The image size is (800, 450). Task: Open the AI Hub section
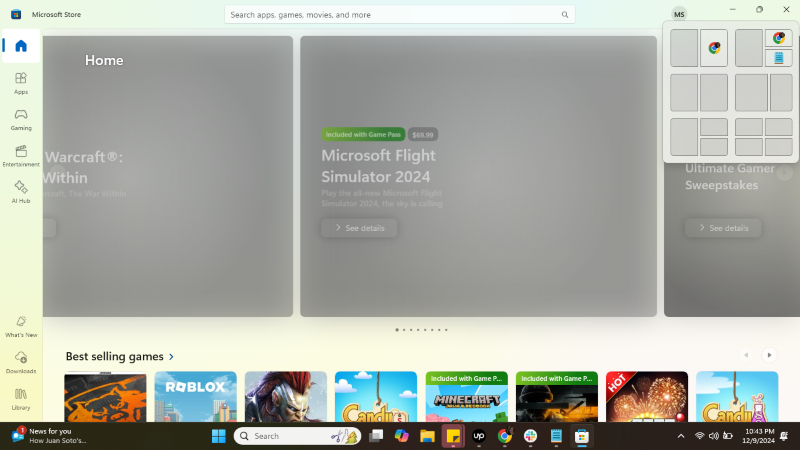(21, 192)
